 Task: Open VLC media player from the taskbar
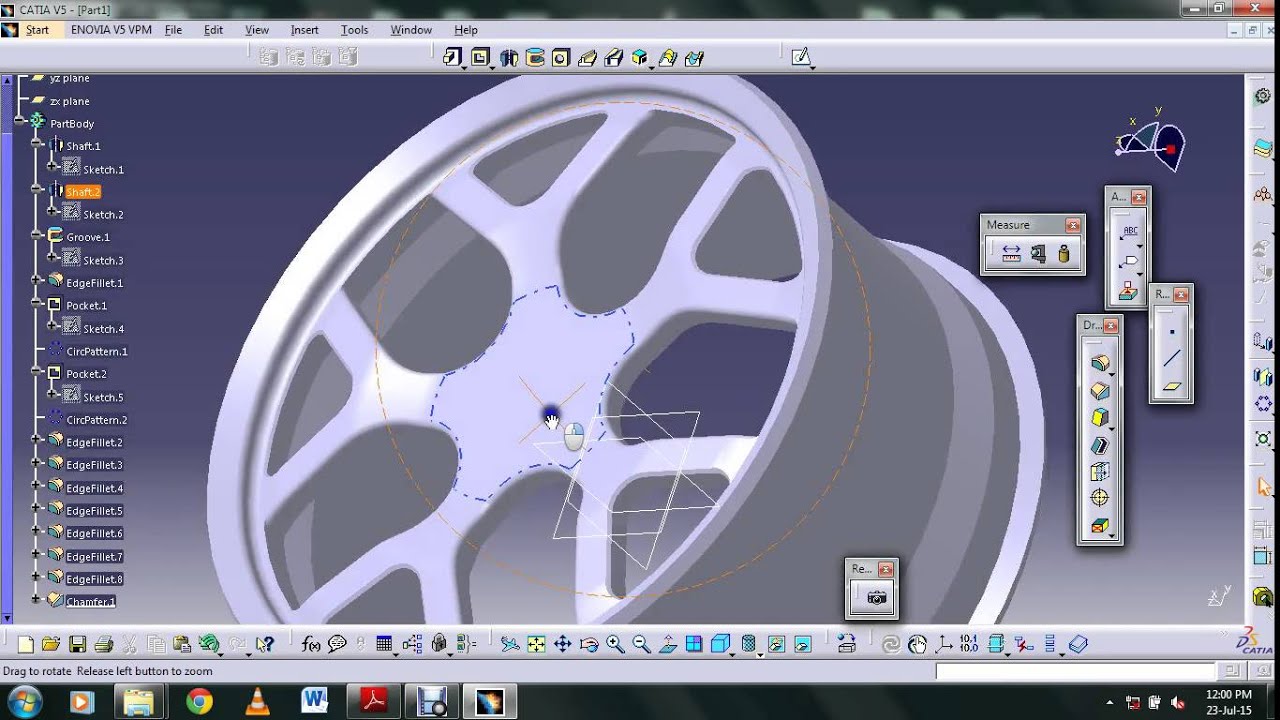[x=257, y=701]
